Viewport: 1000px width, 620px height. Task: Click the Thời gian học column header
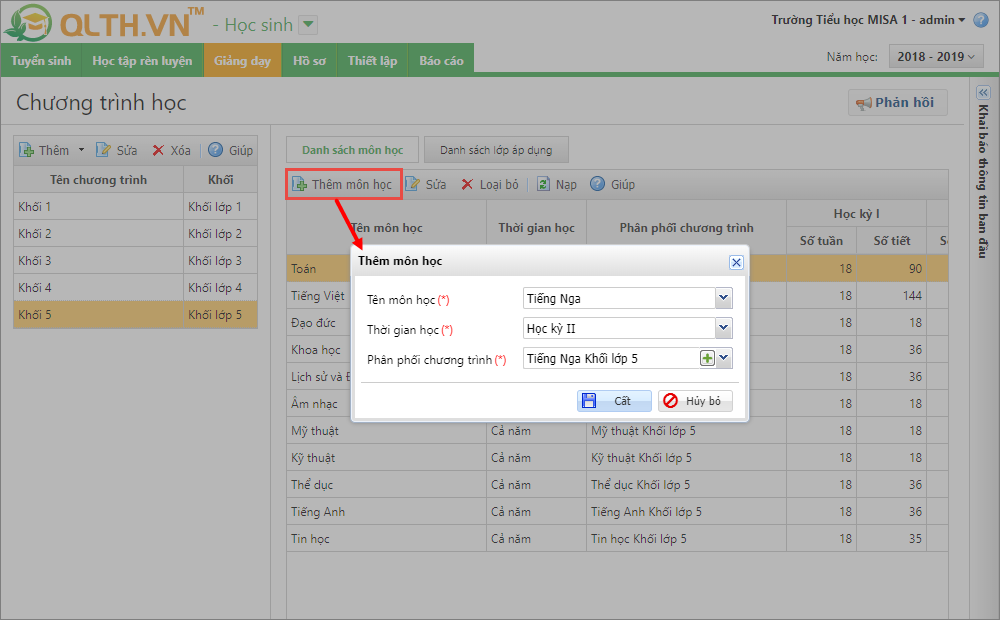coord(536,228)
